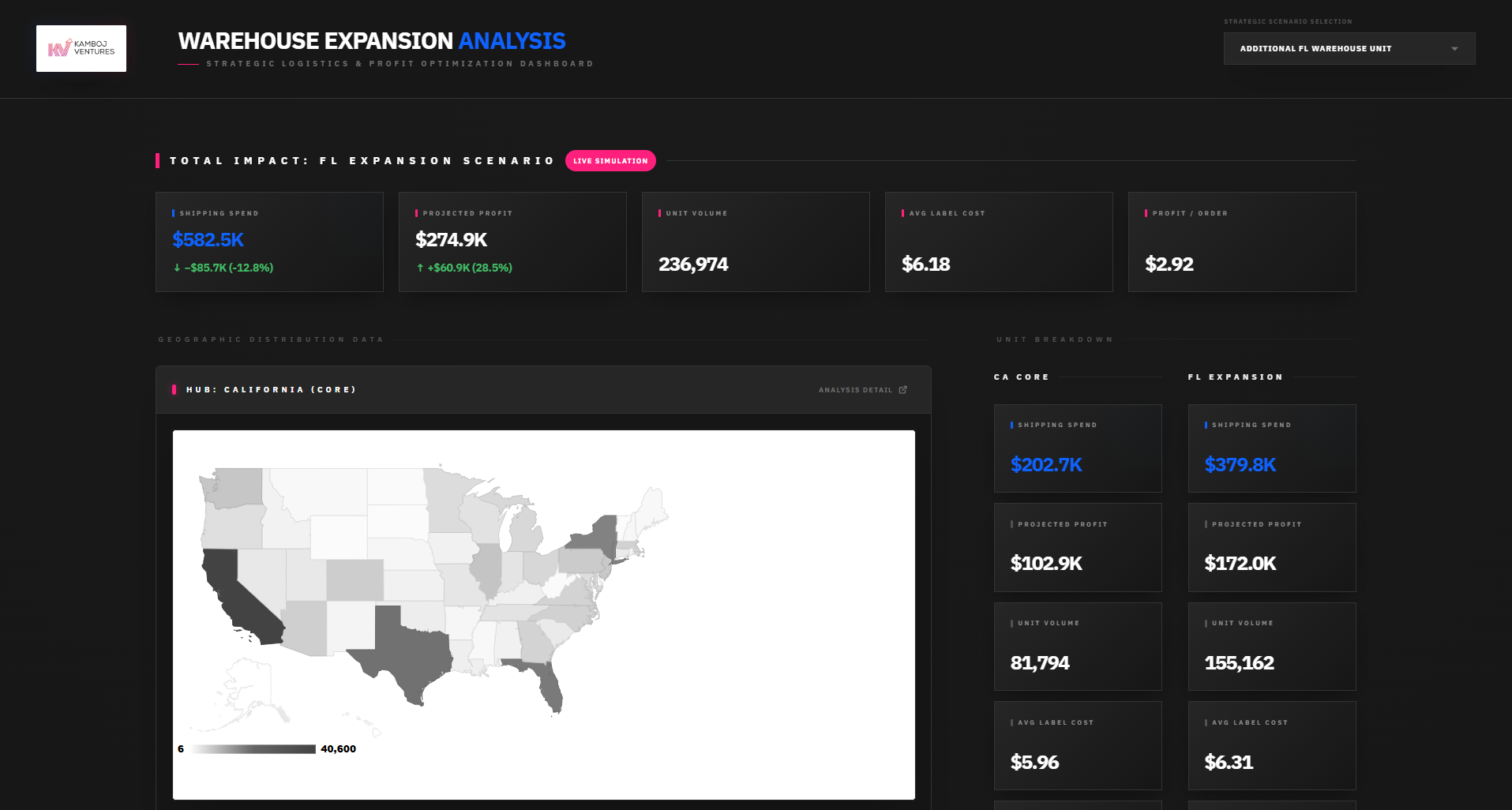The width and height of the screenshot is (1512, 810).
Task: Click the Profit per Order $2.92 card
Action: 1242,242
